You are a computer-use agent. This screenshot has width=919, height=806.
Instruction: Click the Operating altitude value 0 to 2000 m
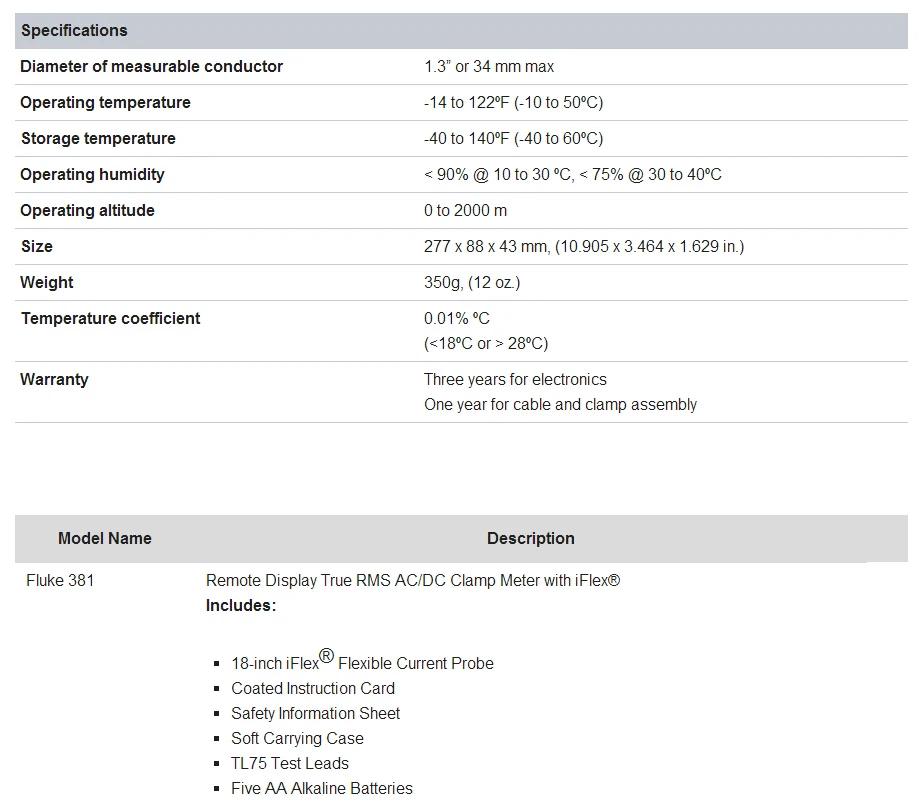pyautogui.click(x=465, y=210)
